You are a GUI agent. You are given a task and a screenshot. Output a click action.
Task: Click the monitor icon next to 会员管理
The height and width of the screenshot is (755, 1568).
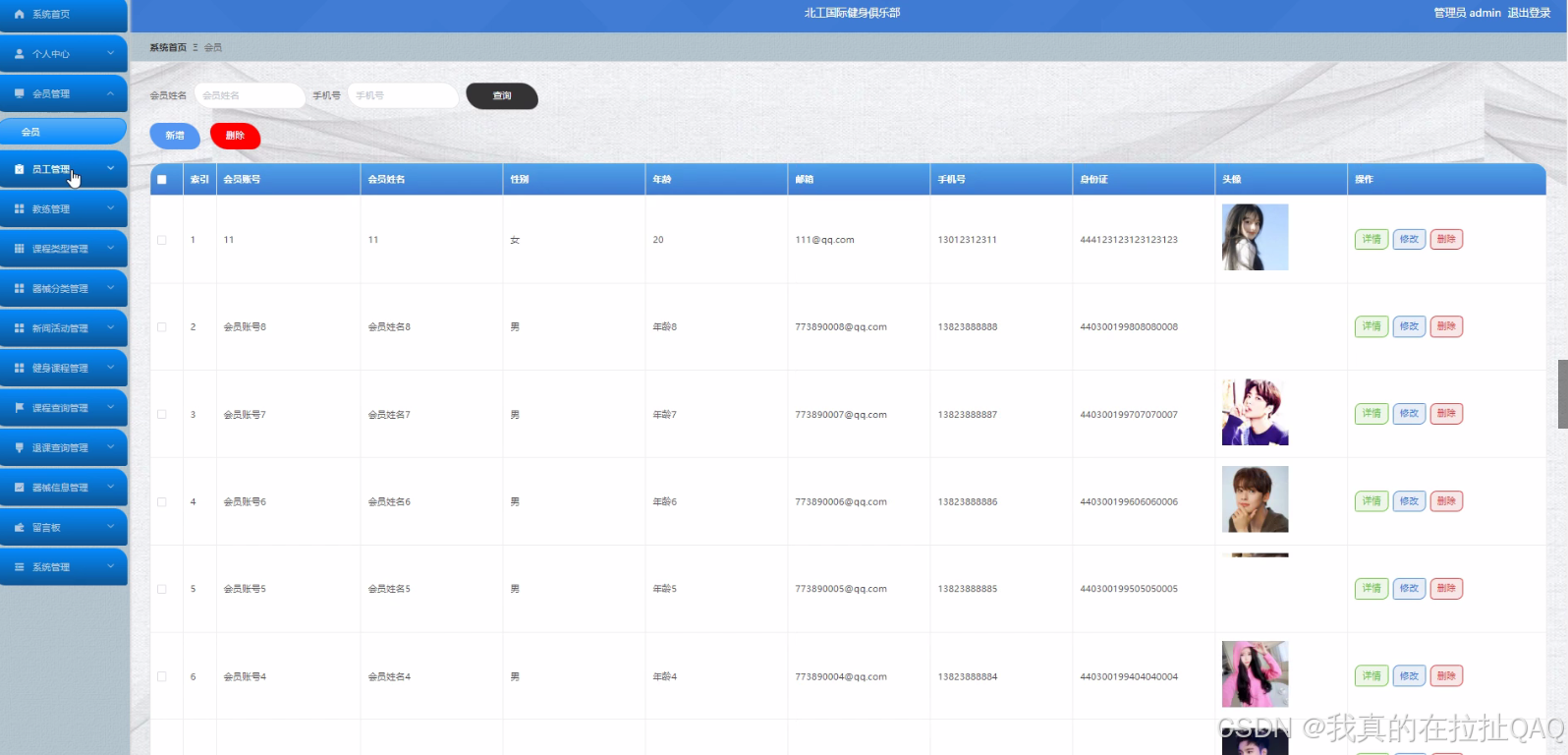pos(19,93)
